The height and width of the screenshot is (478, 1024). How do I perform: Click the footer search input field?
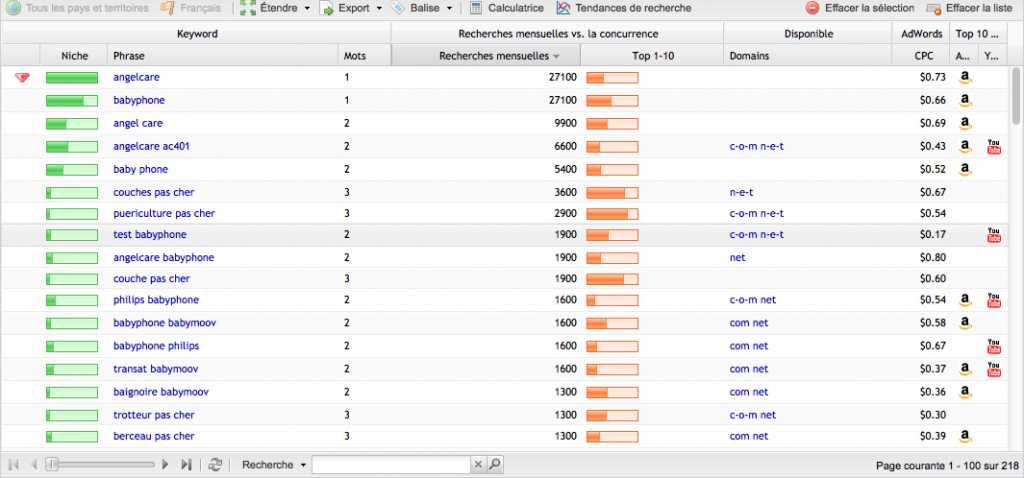pos(391,464)
